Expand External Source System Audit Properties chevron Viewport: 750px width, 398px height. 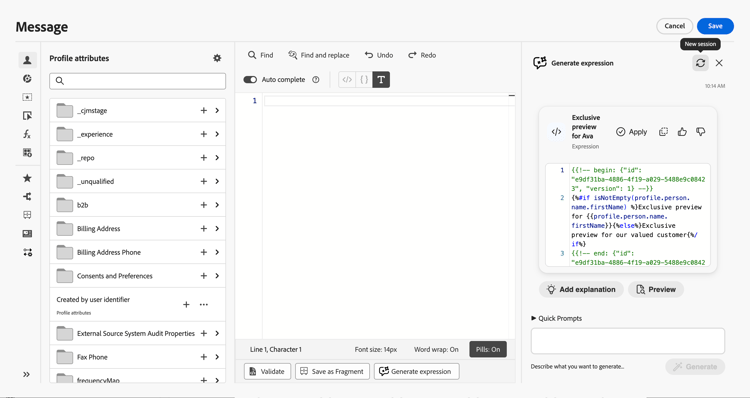coord(217,333)
